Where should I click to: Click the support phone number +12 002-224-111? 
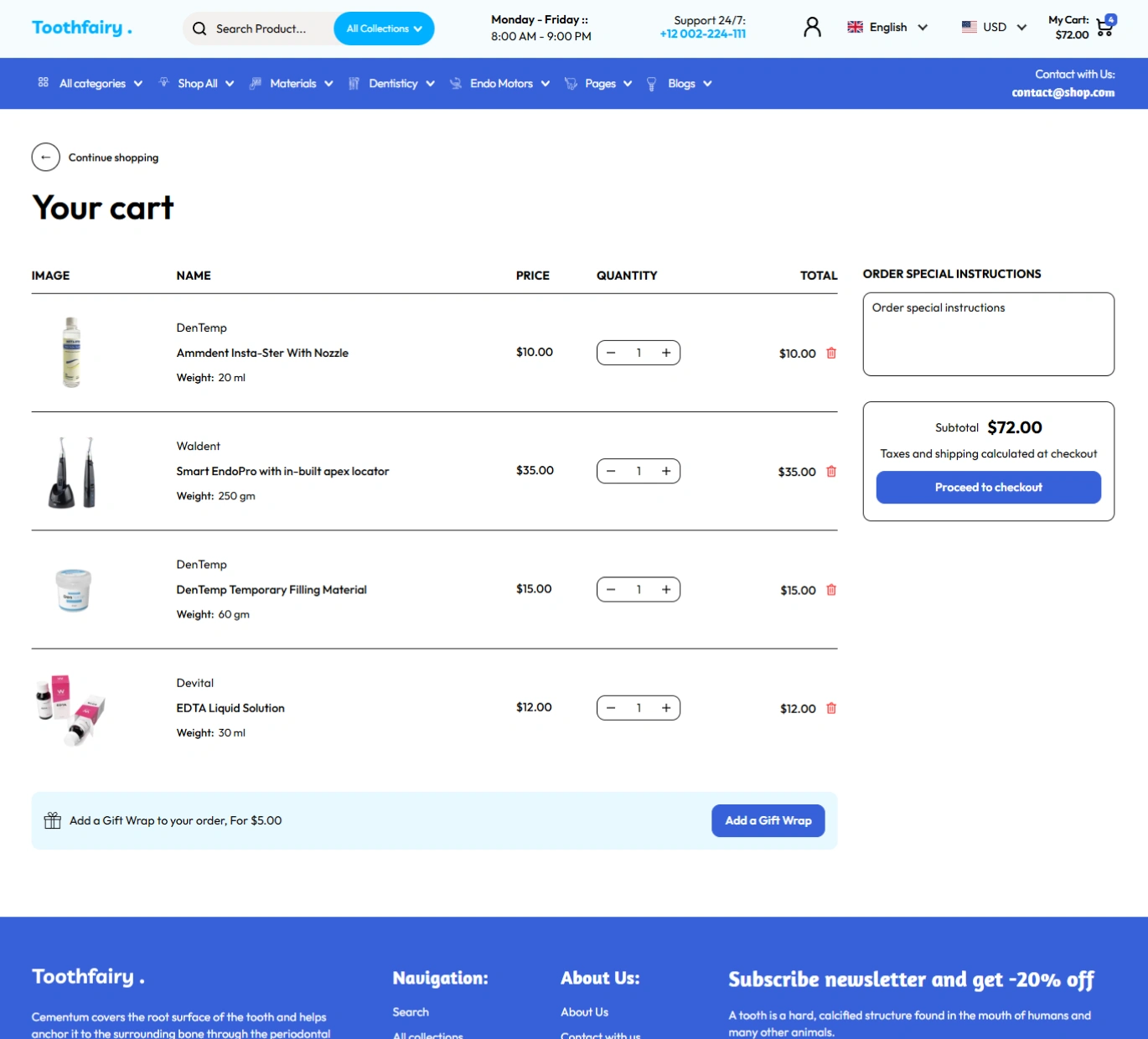point(703,34)
